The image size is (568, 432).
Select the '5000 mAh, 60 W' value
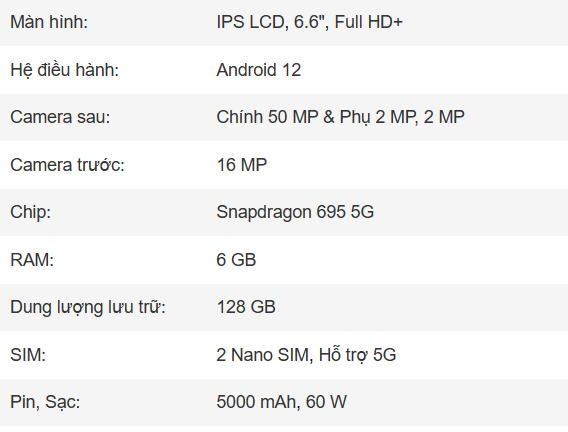[281, 402]
